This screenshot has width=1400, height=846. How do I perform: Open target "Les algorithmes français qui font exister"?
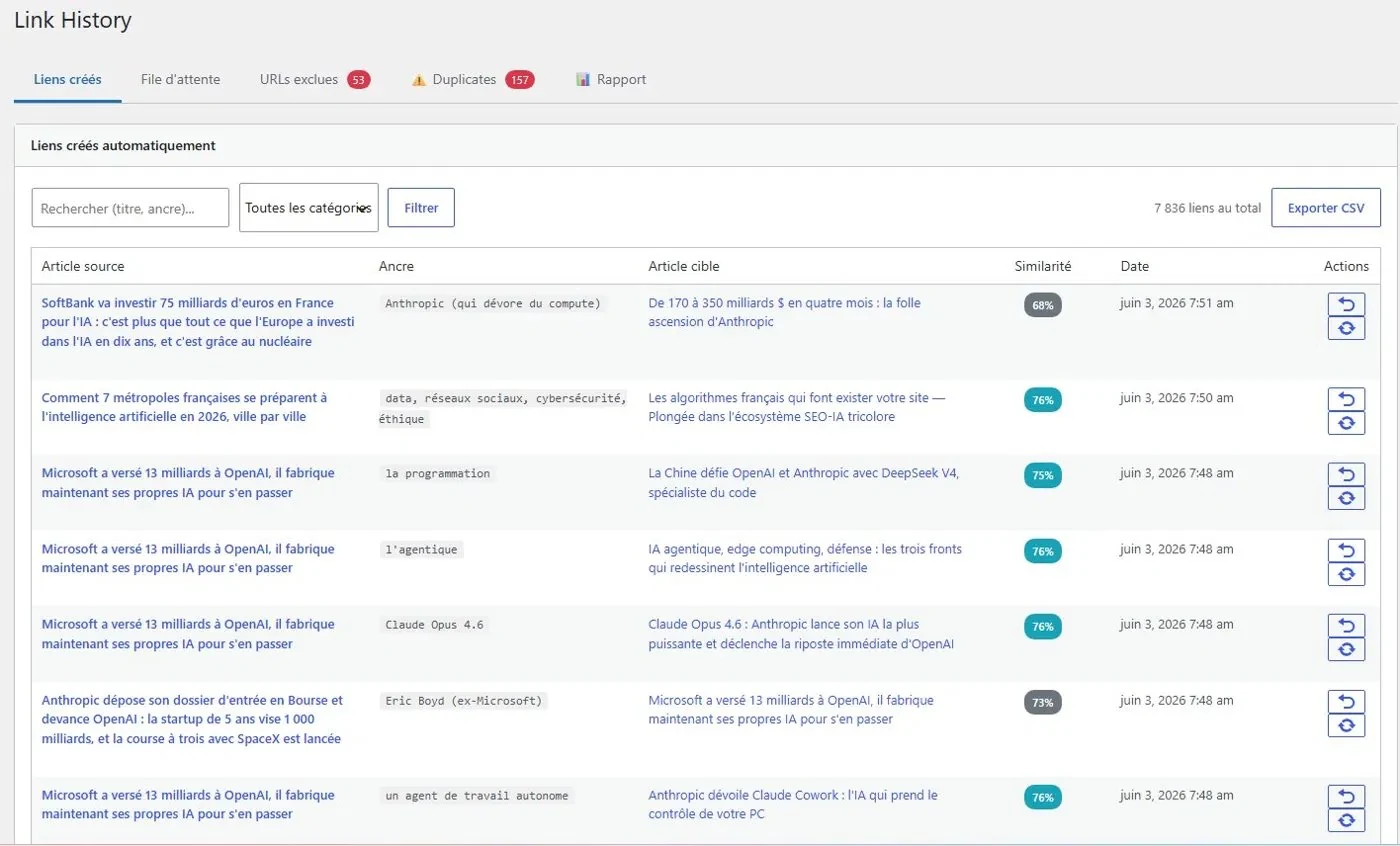pyautogui.click(x=797, y=407)
